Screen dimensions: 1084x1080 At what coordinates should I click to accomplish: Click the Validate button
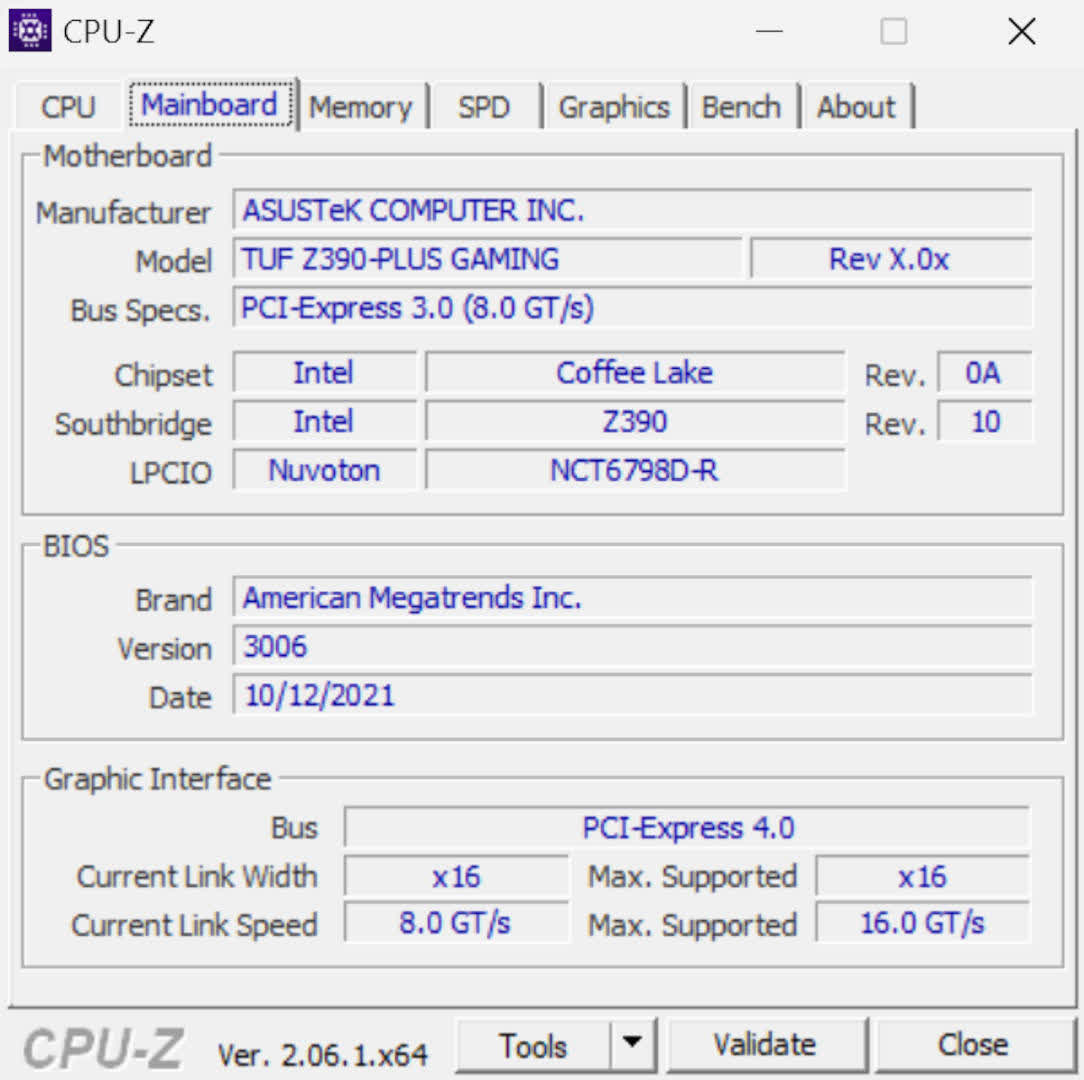pos(765,1045)
